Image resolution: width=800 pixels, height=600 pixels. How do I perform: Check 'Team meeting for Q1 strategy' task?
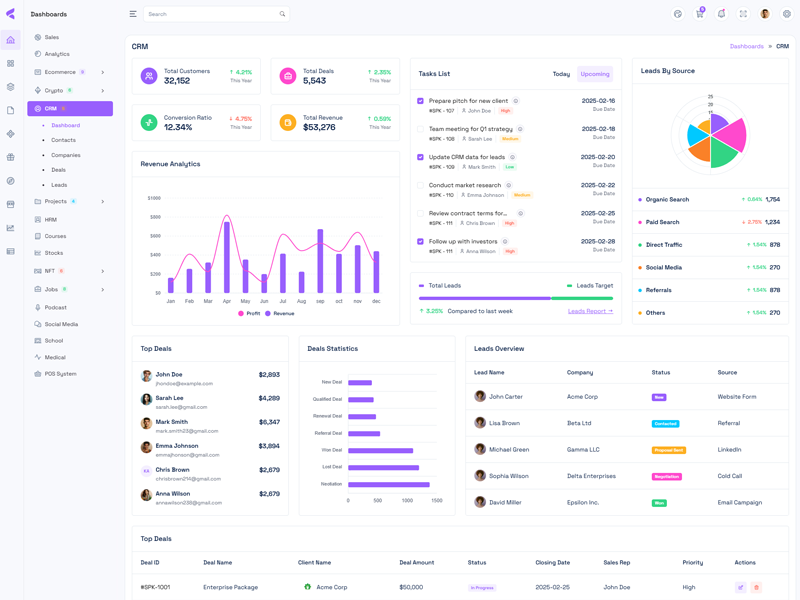(x=421, y=129)
